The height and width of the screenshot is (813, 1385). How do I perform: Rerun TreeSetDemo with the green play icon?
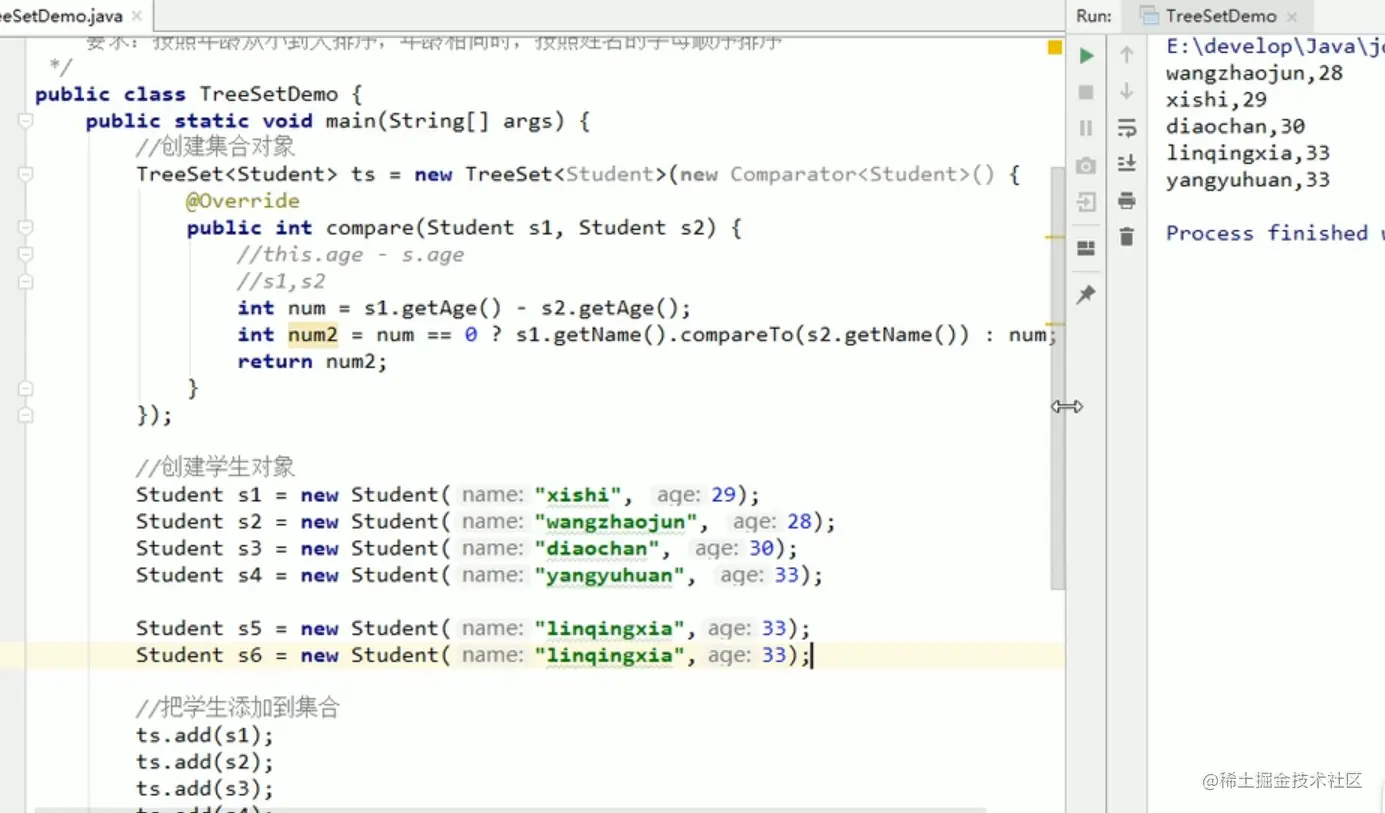coord(1086,56)
